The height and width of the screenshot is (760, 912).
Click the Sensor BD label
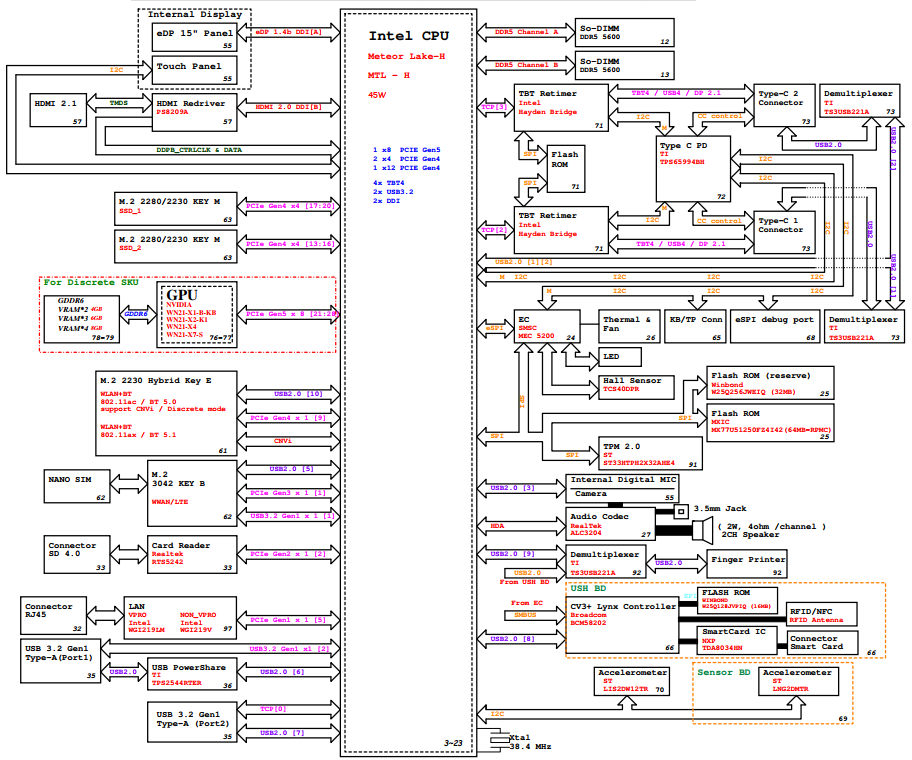[x=724, y=672]
